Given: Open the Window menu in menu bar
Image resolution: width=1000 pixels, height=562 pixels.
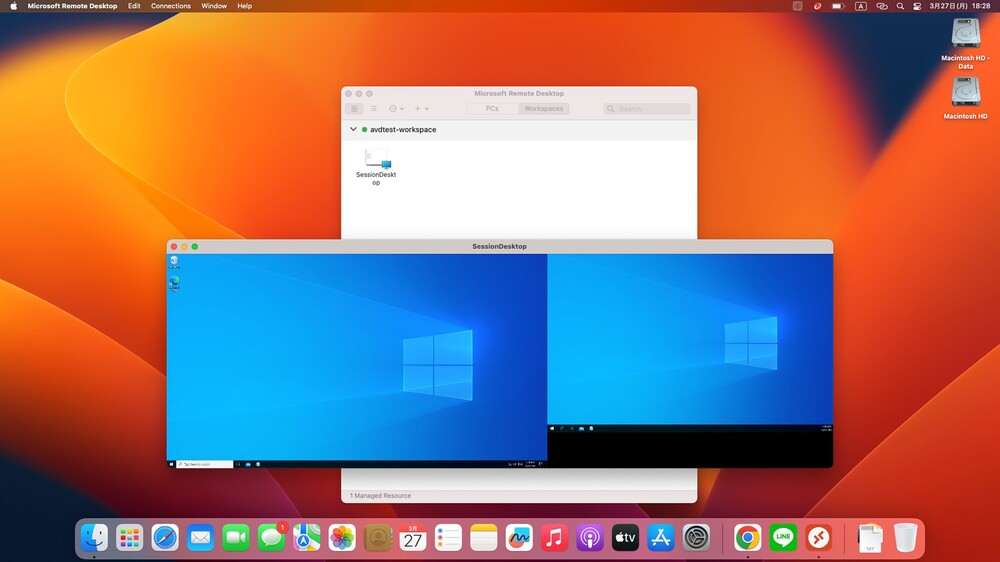Looking at the screenshot, I should coord(214,6).
